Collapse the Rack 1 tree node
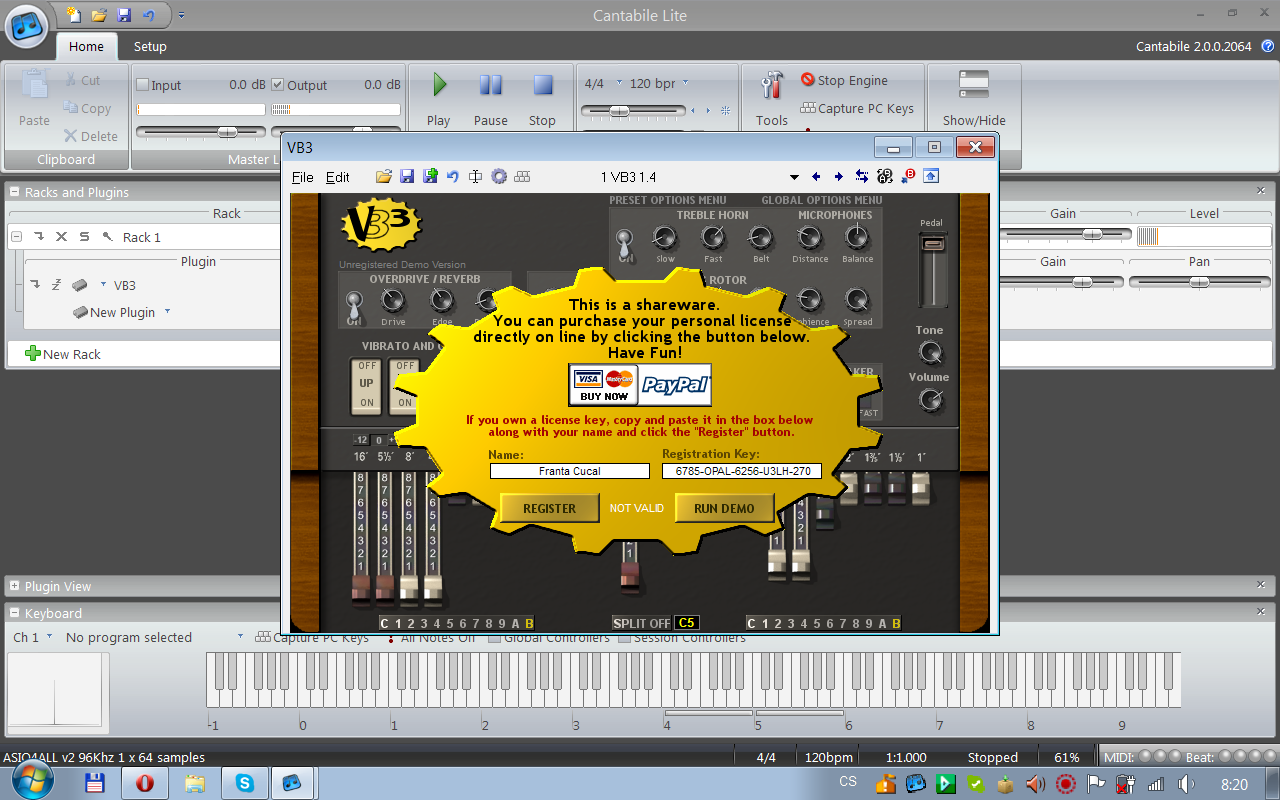Screen dimensions: 1280x800 click(17, 237)
